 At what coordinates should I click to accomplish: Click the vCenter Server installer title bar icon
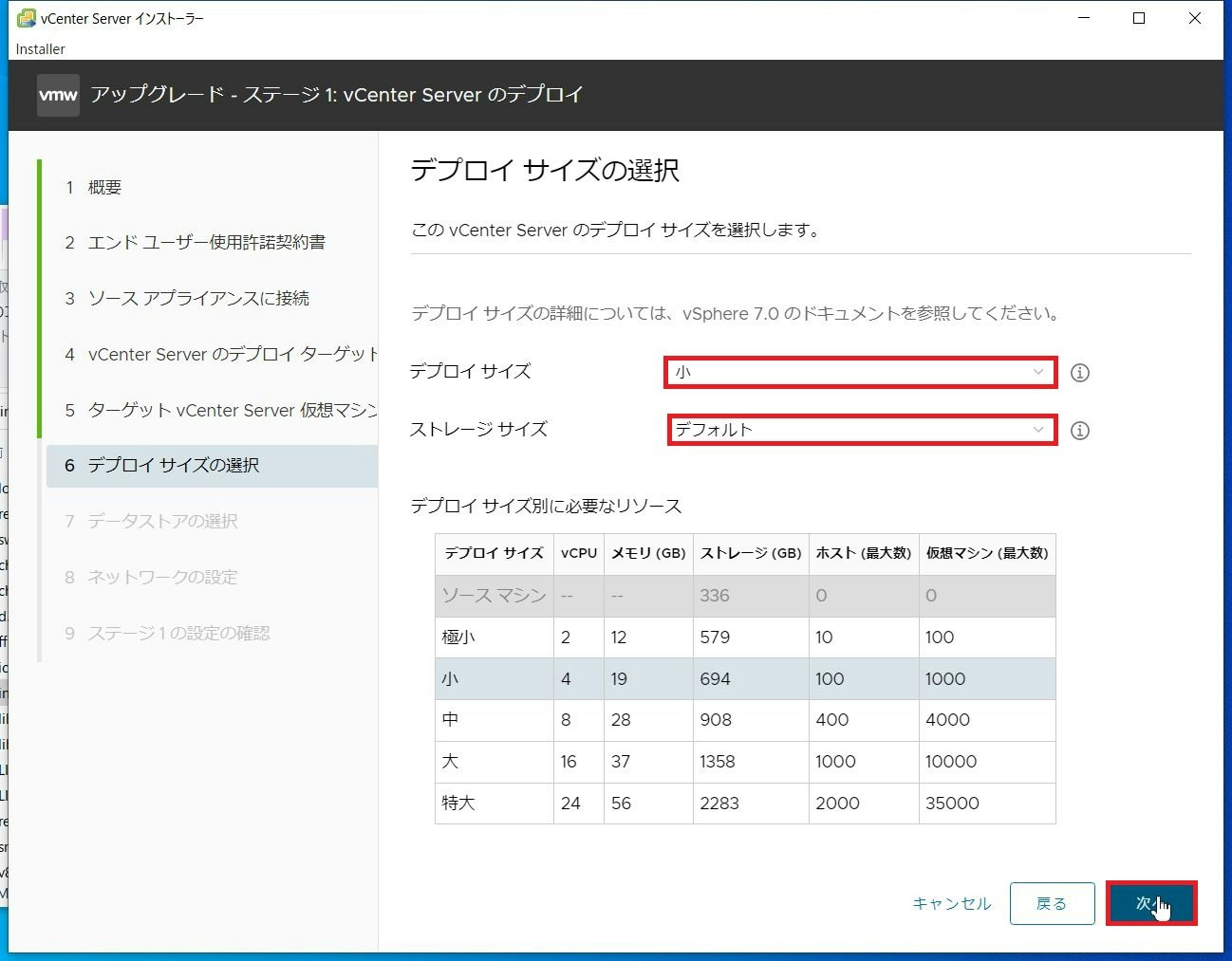(27, 18)
